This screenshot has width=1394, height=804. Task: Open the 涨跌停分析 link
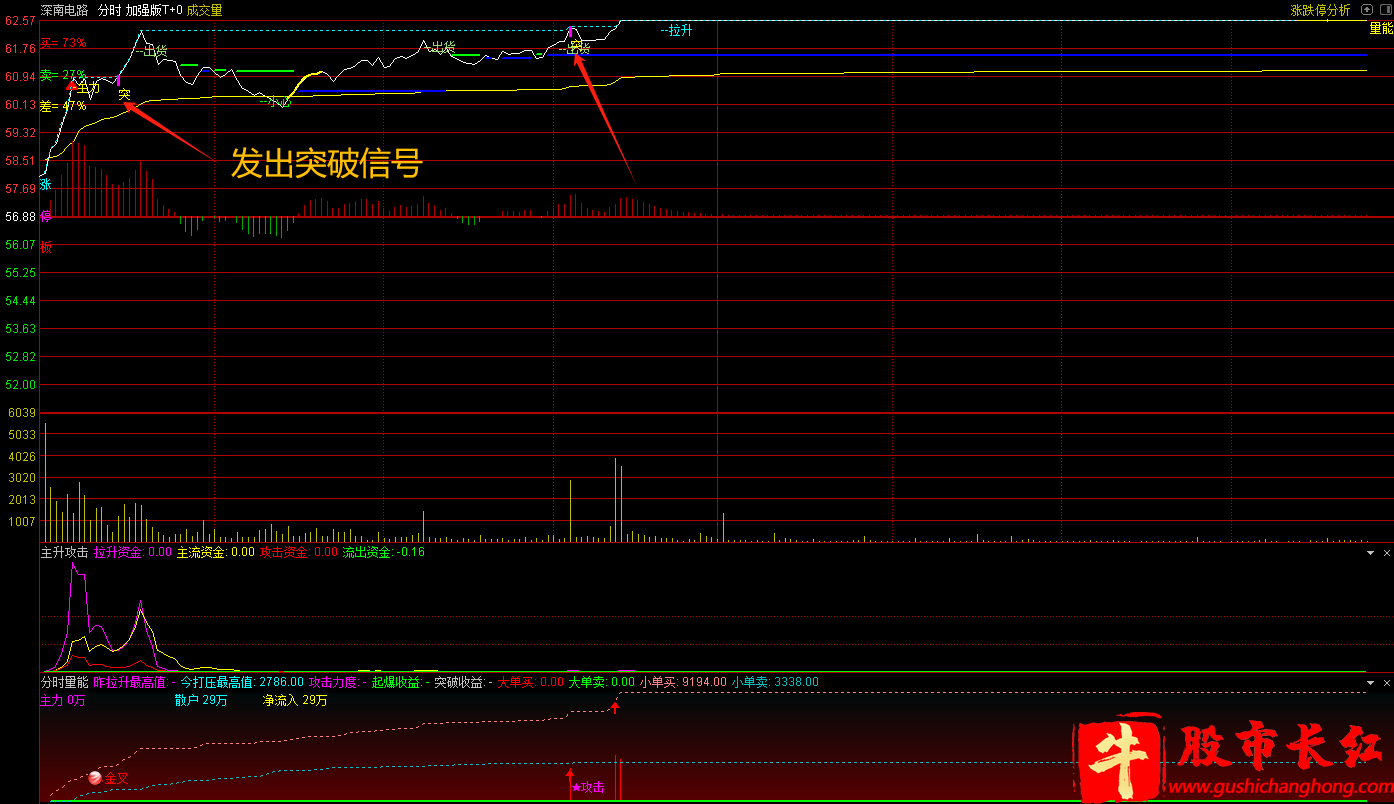pos(1320,10)
